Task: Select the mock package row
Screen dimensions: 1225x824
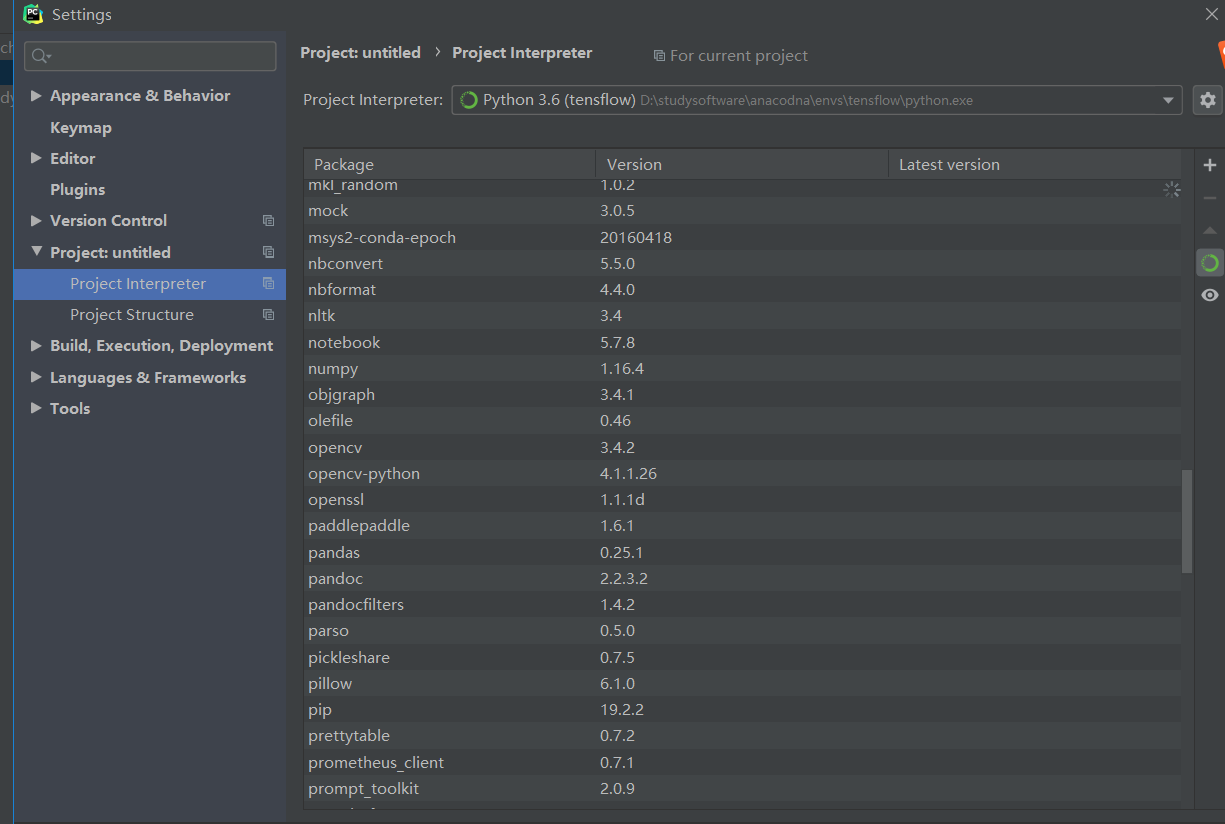Action: click(743, 211)
